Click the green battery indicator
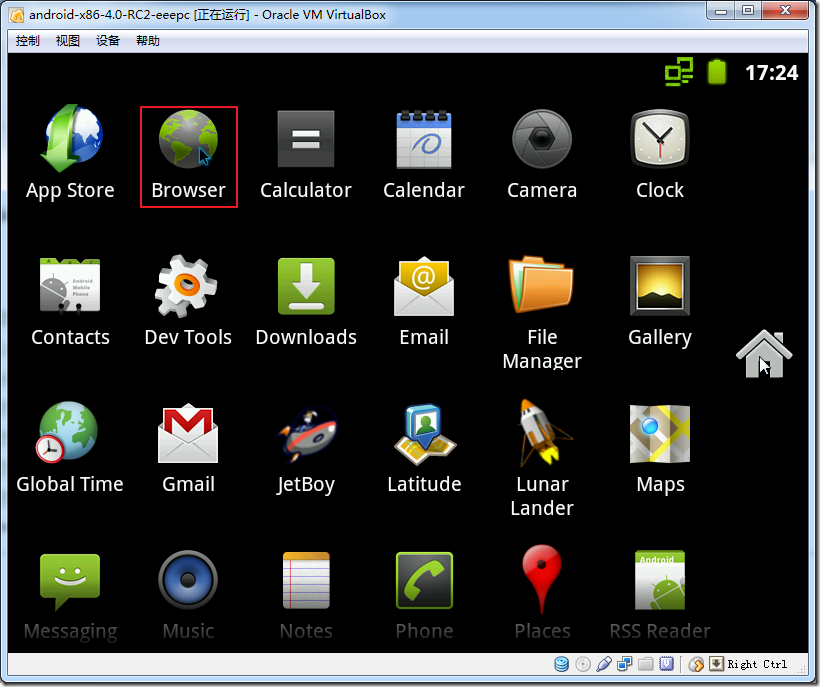Viewport: 820px width, 687px height. [717, 72]
